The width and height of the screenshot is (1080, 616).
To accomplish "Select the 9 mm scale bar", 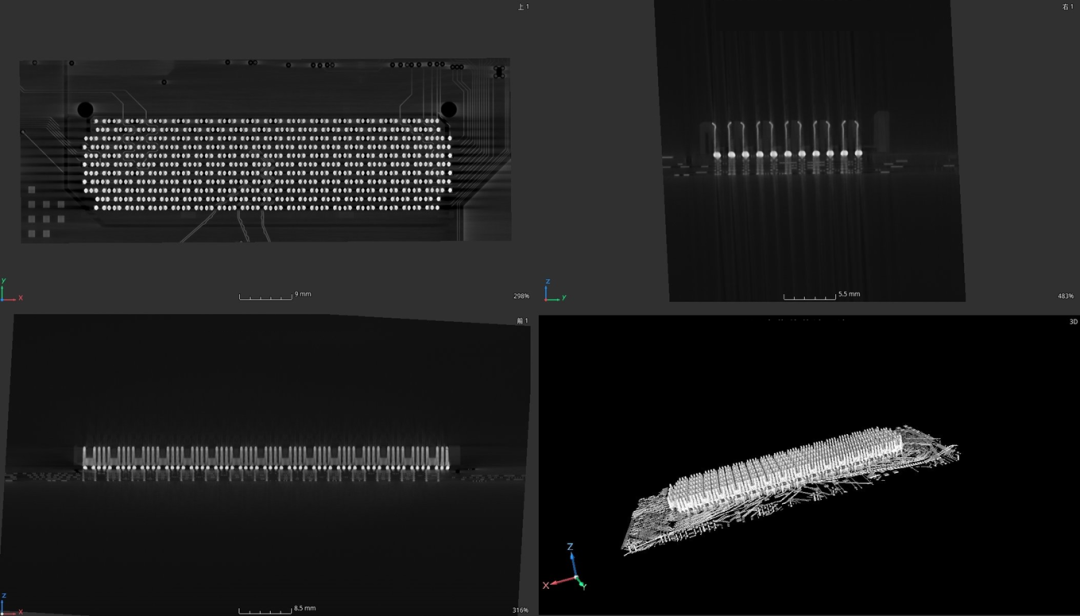I will click(x=265, y=296).
